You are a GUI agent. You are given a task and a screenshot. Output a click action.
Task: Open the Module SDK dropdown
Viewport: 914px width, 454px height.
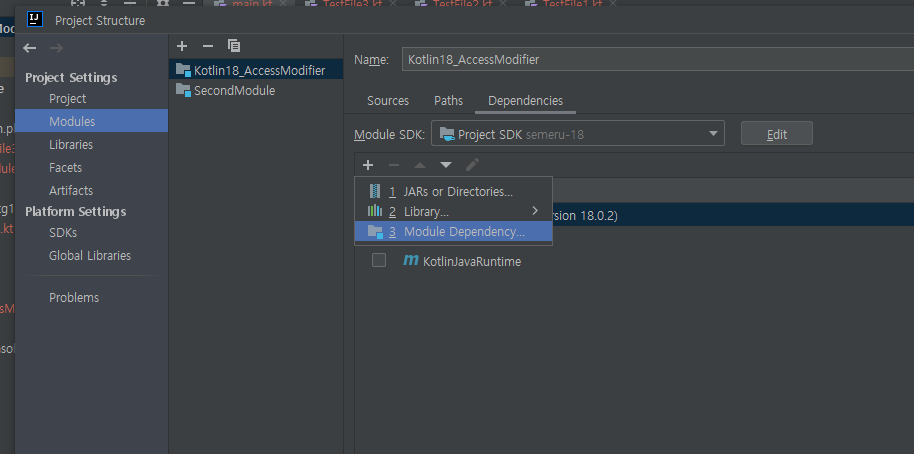578,133
